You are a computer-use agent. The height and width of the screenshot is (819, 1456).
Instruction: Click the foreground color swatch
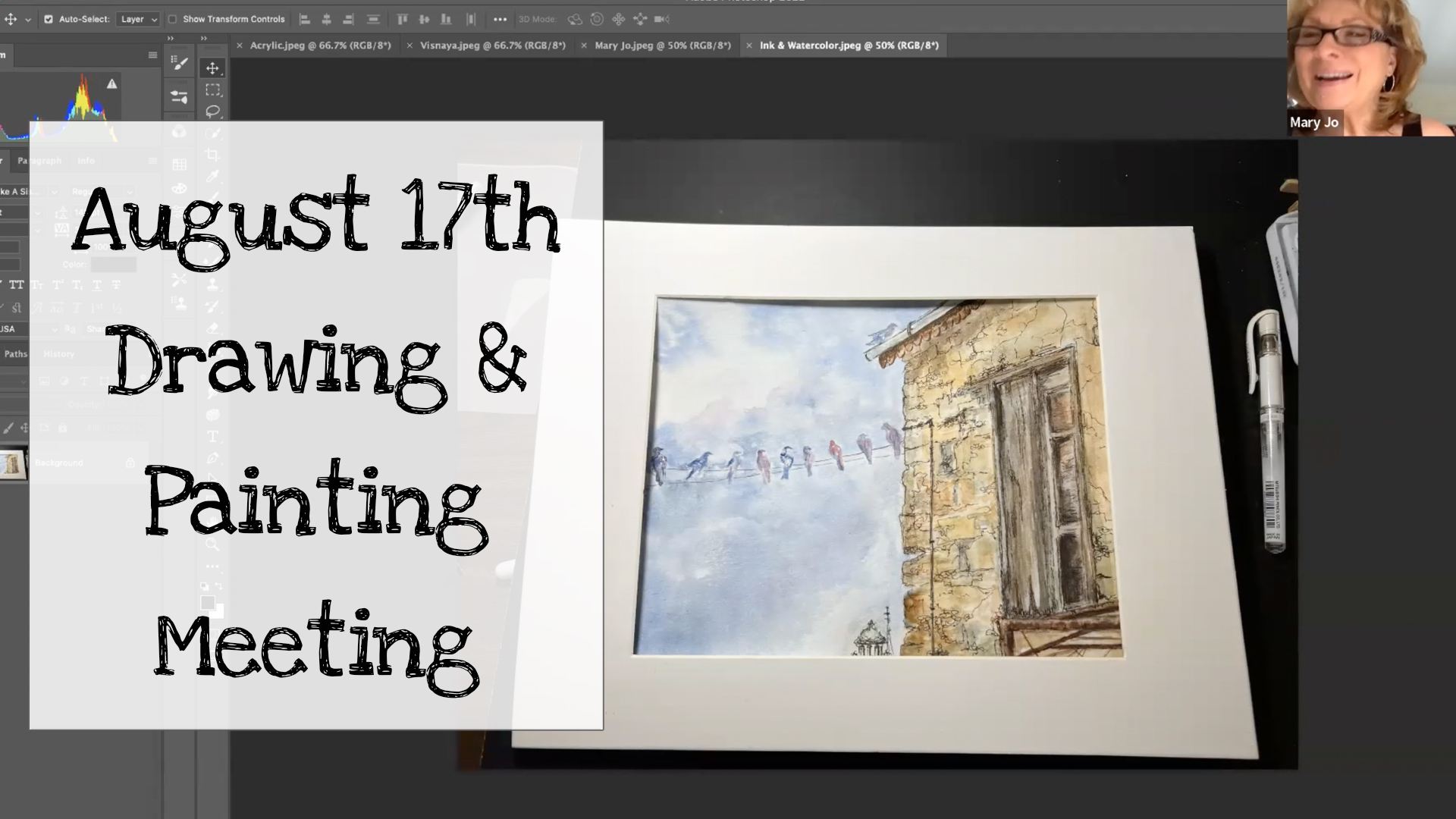pos(208,603)
